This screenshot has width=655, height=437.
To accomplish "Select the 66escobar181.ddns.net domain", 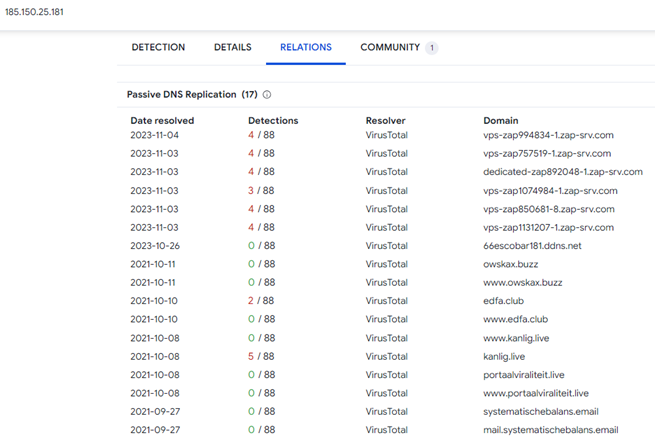I will click(532, 246).
